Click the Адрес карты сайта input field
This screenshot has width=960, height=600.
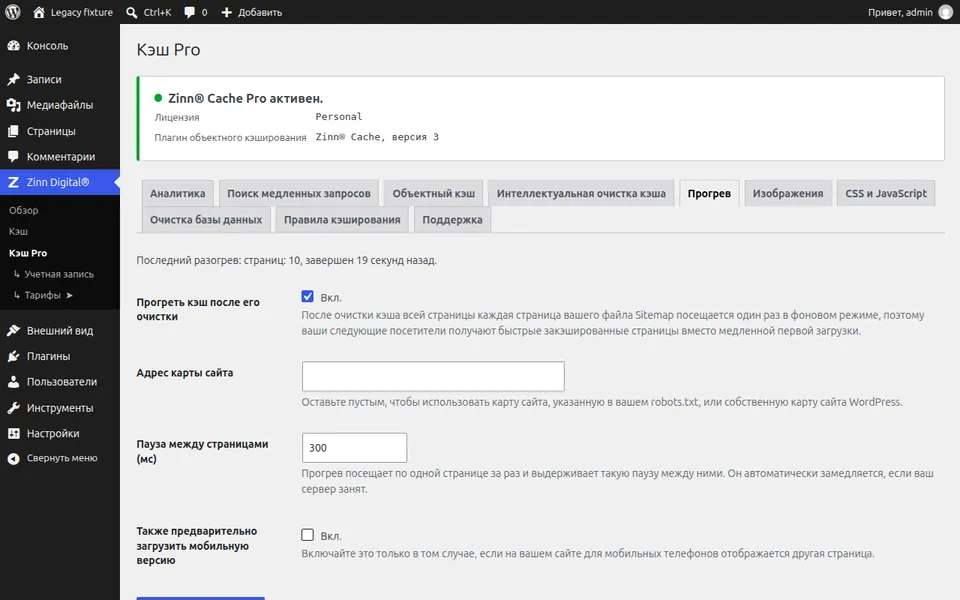(433, 376)
